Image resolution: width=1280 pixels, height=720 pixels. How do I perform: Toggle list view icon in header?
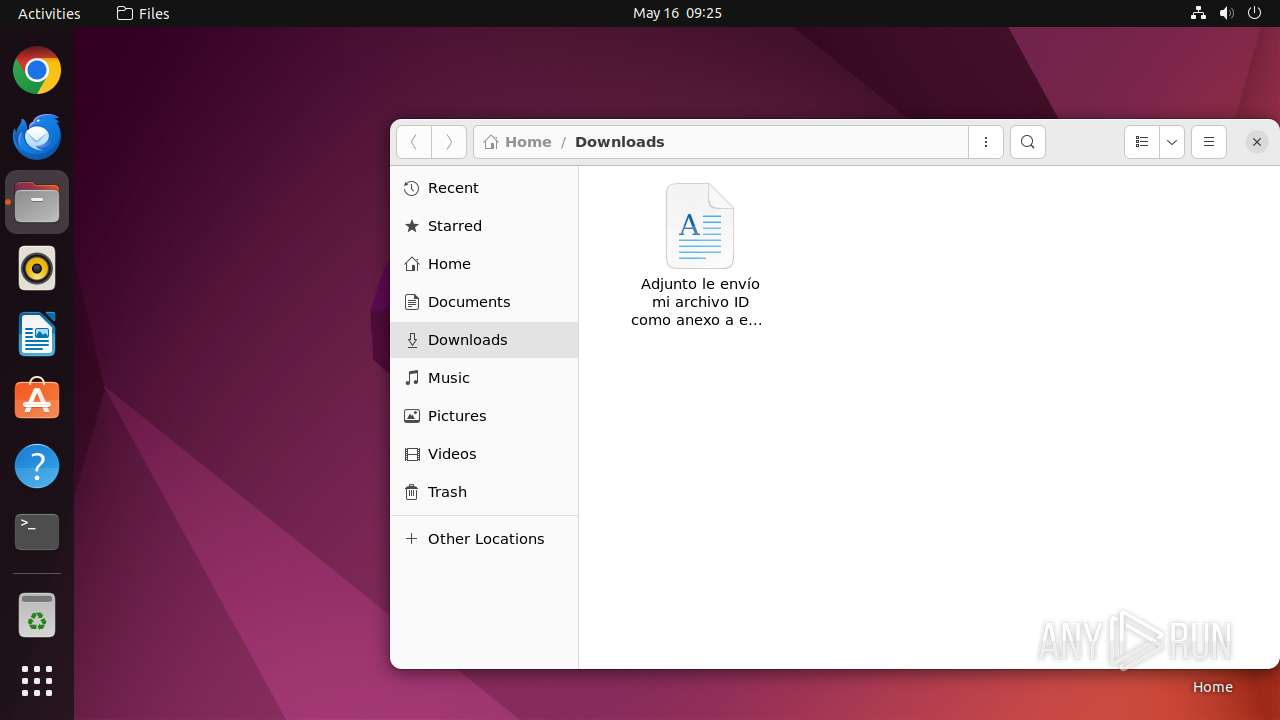pyautogui.click(x=1142, y=142)
